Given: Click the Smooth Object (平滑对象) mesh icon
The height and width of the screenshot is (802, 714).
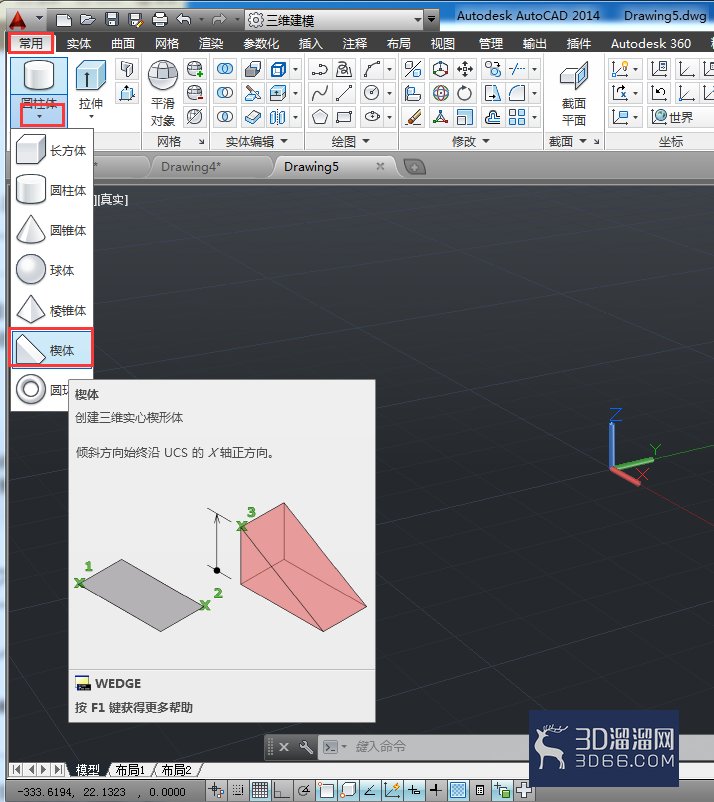Looking at the screenshot, I should point(163,76).
